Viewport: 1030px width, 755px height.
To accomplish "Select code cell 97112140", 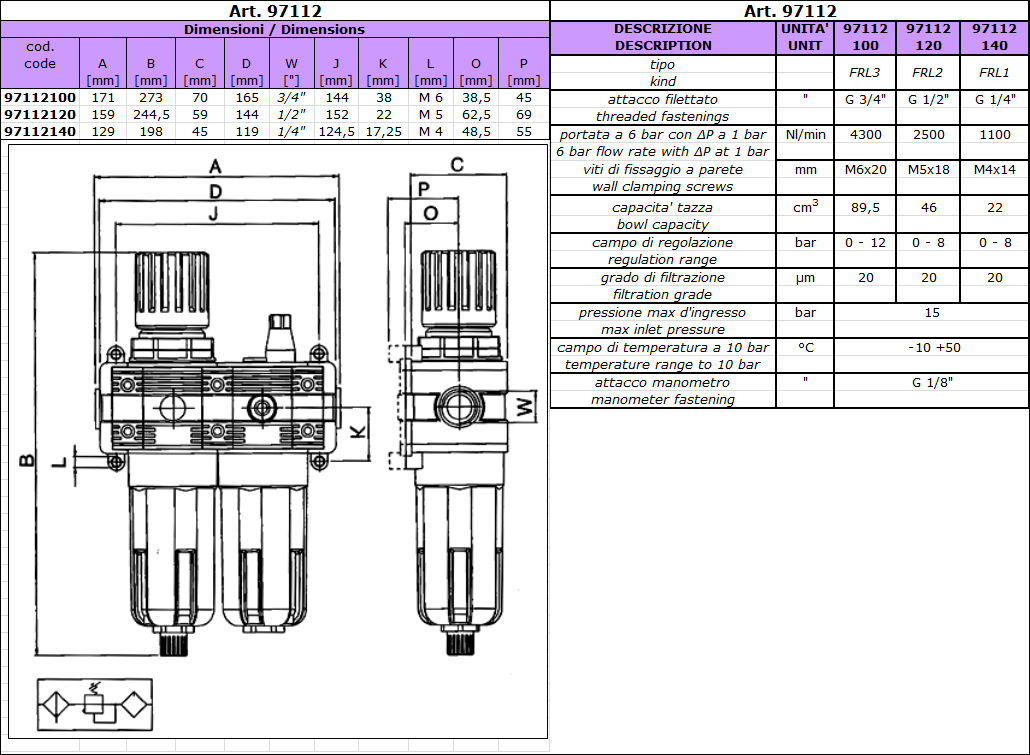I will tap(40, 131).
